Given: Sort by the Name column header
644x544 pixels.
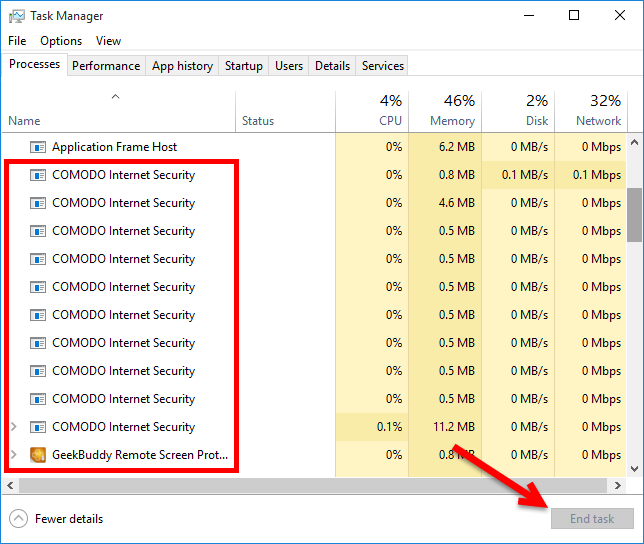Looking at the screenshot, I should pyautogui.click(x=119, y=112).
